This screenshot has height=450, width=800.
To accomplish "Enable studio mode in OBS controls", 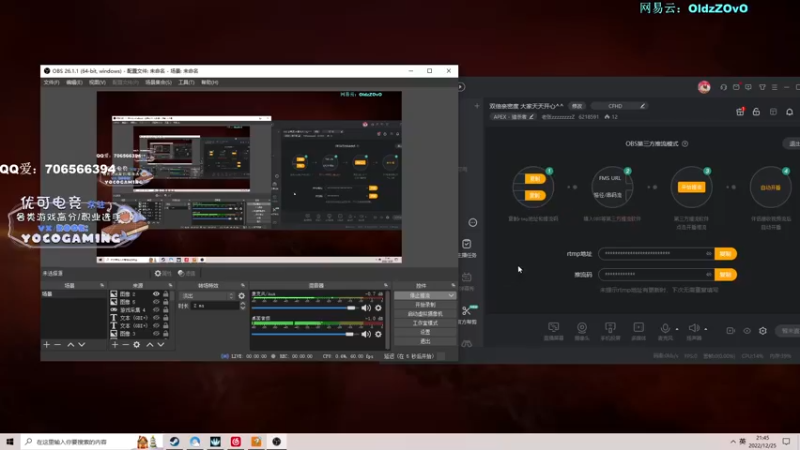I will (424, 323).
